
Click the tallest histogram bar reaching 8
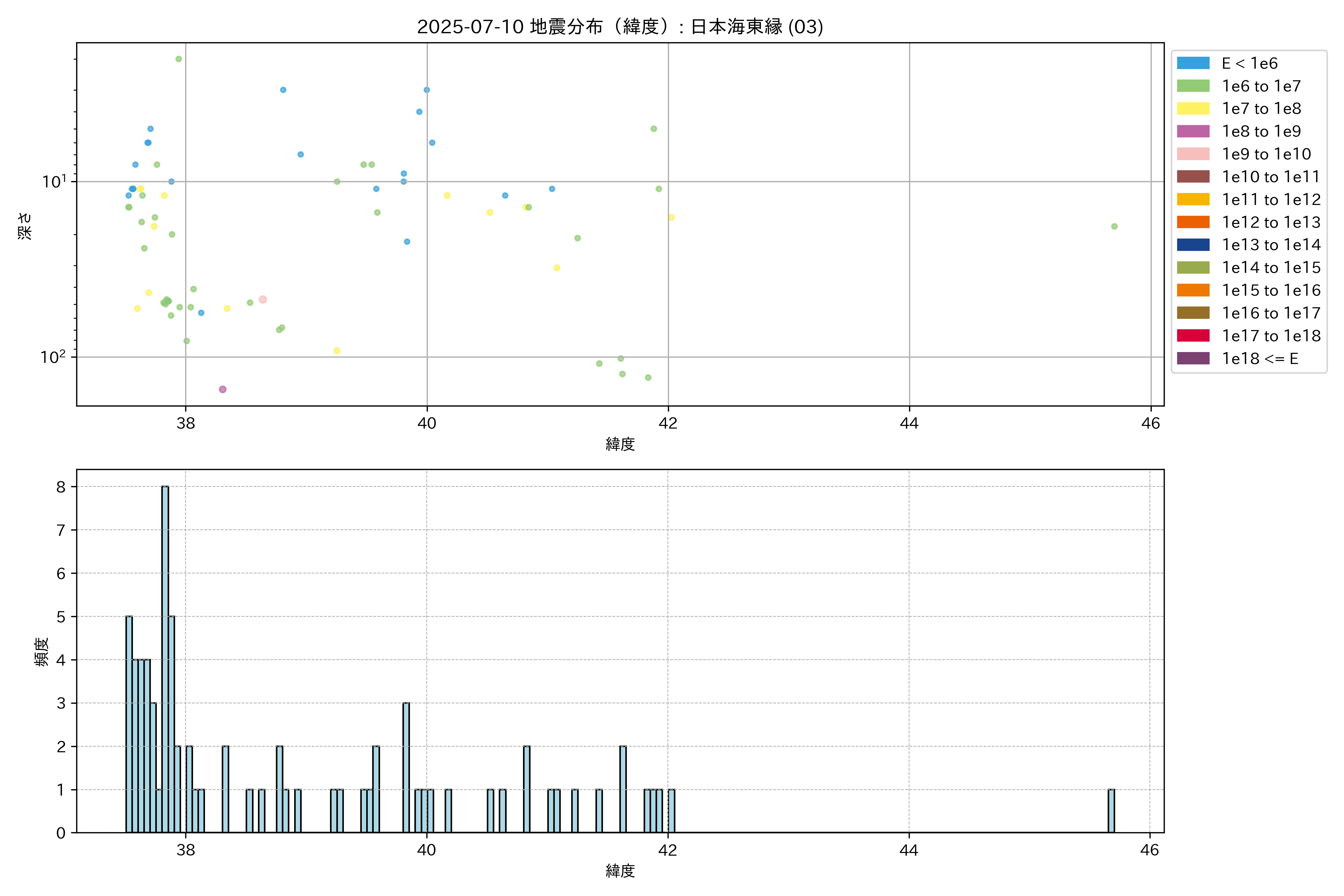coord(165,657)
